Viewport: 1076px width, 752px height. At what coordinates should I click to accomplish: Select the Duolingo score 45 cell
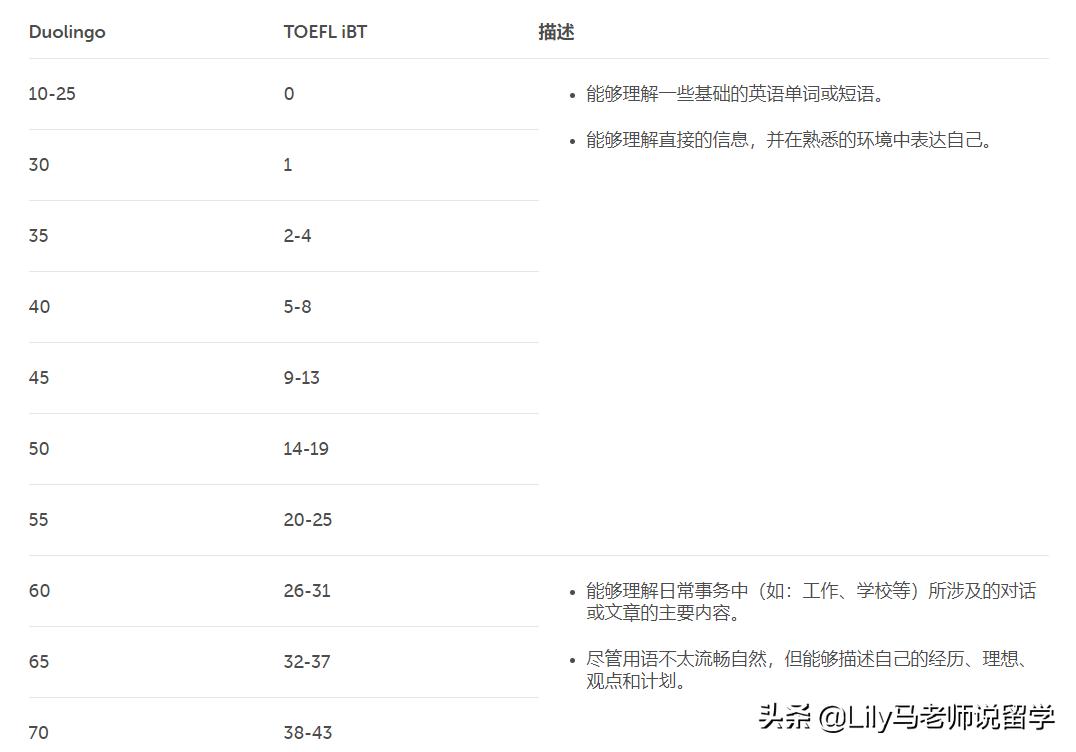point(39,378)
